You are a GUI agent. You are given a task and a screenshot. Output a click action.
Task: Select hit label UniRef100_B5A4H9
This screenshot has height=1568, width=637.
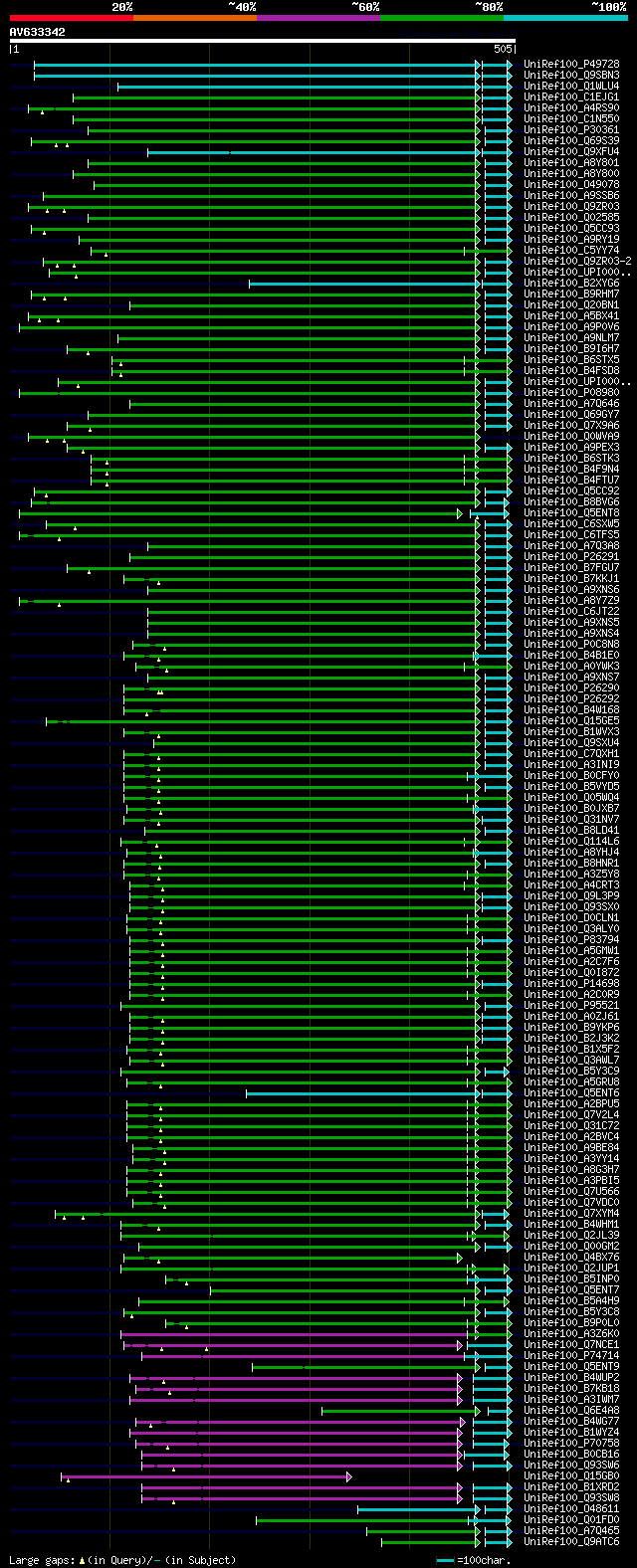click(x=571, y=1301)
